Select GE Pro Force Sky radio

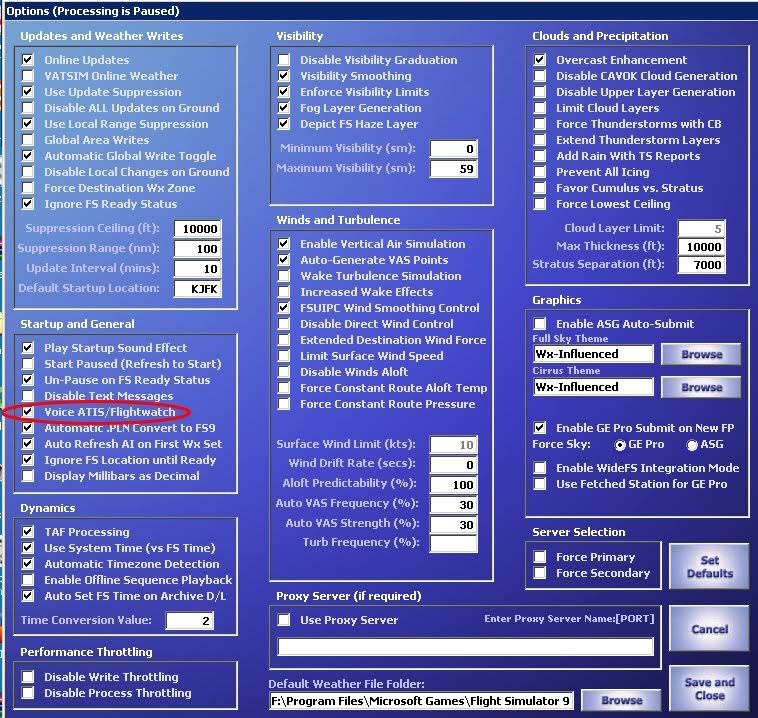pos(620,445)
